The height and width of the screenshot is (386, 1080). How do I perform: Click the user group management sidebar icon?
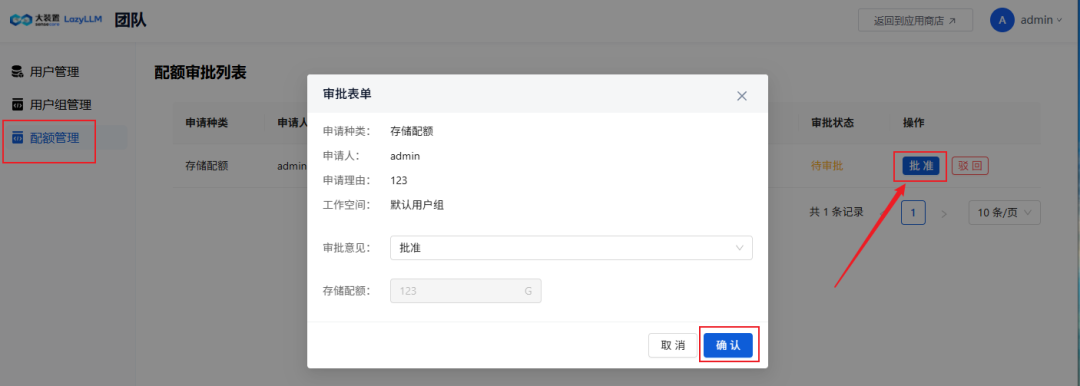pos(18,105)
